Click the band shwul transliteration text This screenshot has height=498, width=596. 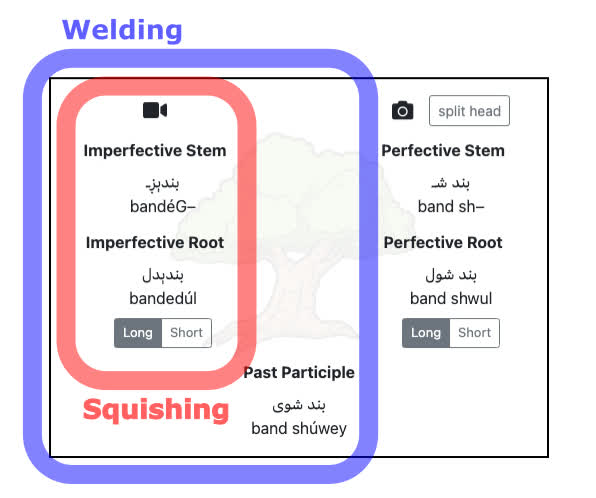pos(451,298)
